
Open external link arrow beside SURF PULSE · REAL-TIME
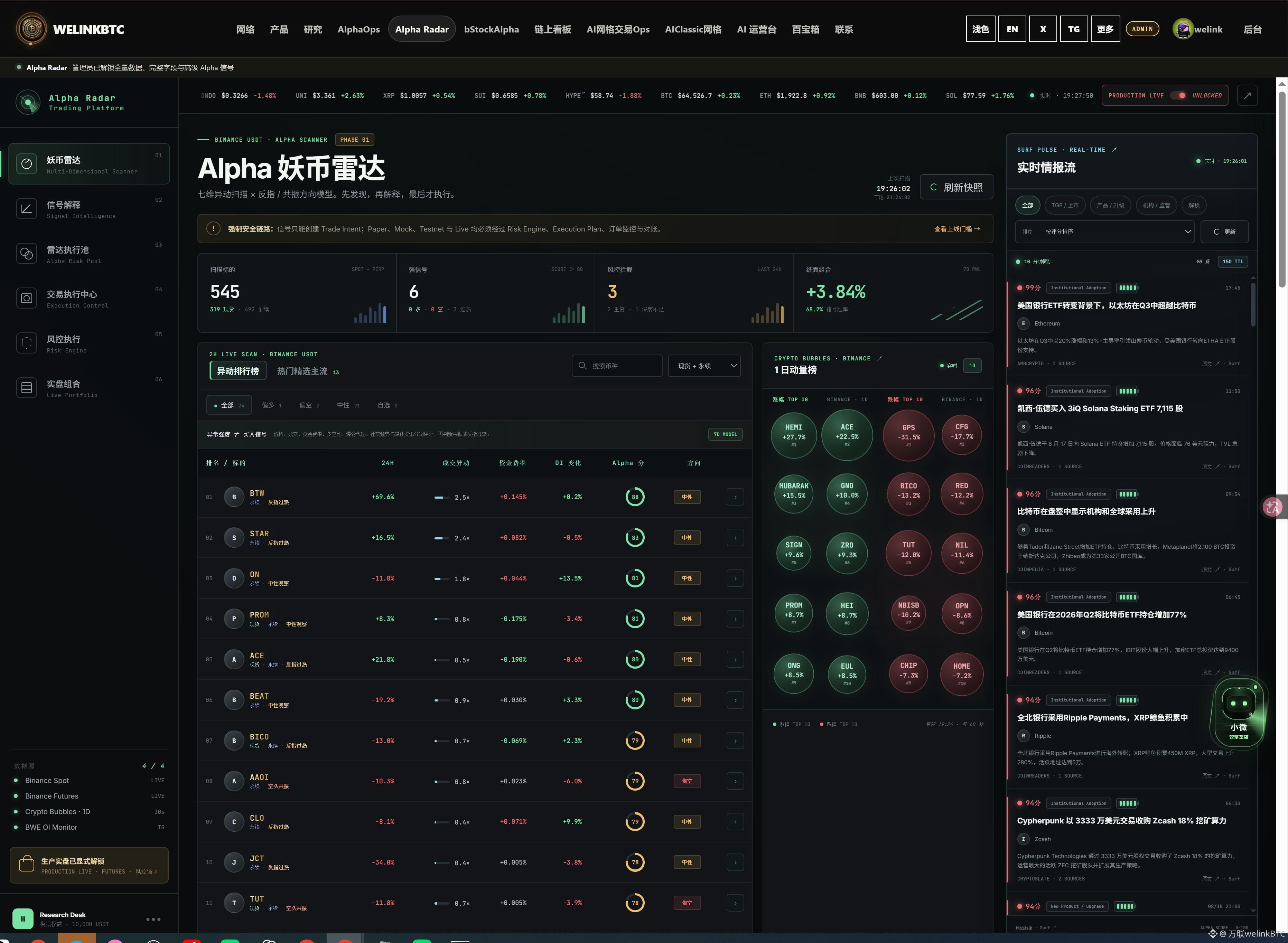tap(1114, 150)
